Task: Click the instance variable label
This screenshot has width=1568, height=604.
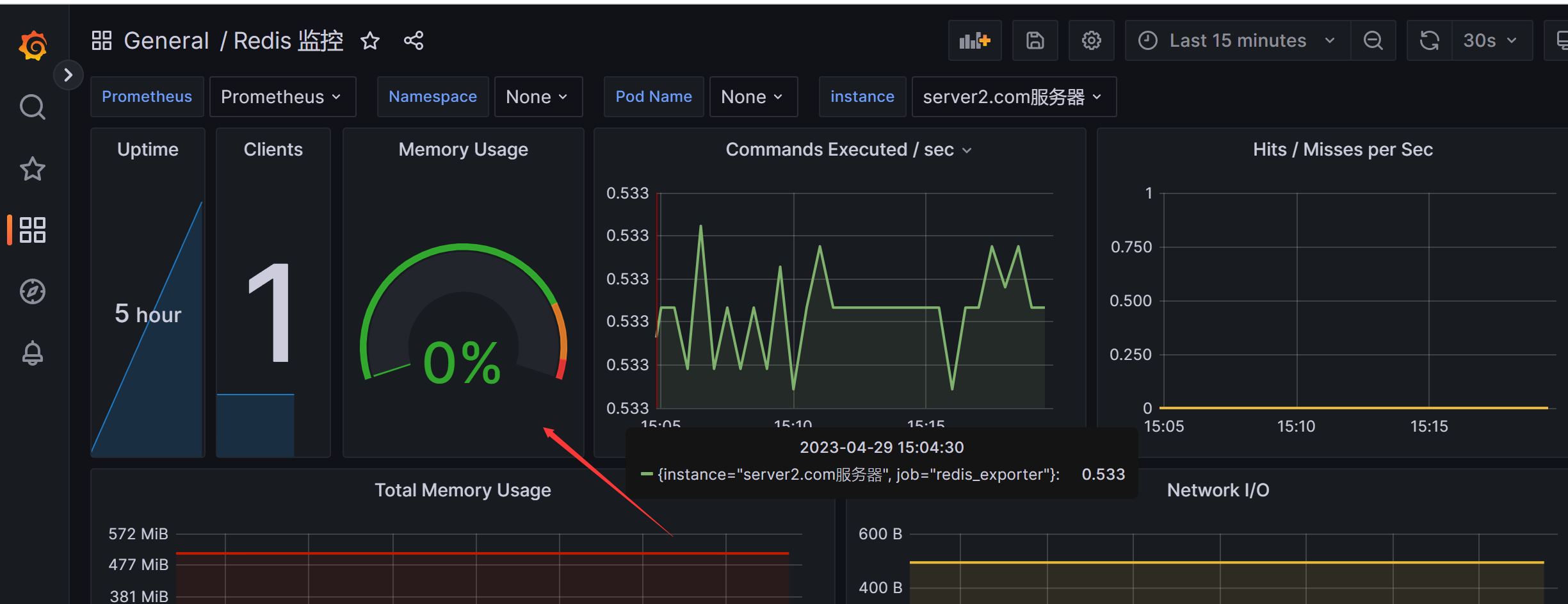Action: pyautogui.click(x=862, y=97)
